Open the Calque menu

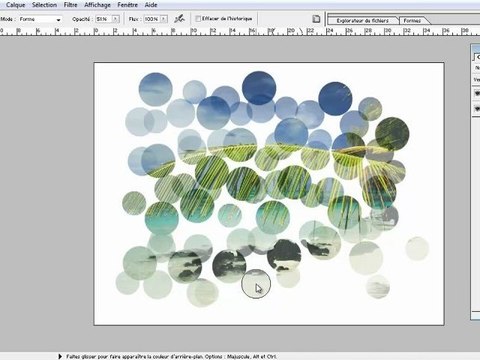(15, 5)
